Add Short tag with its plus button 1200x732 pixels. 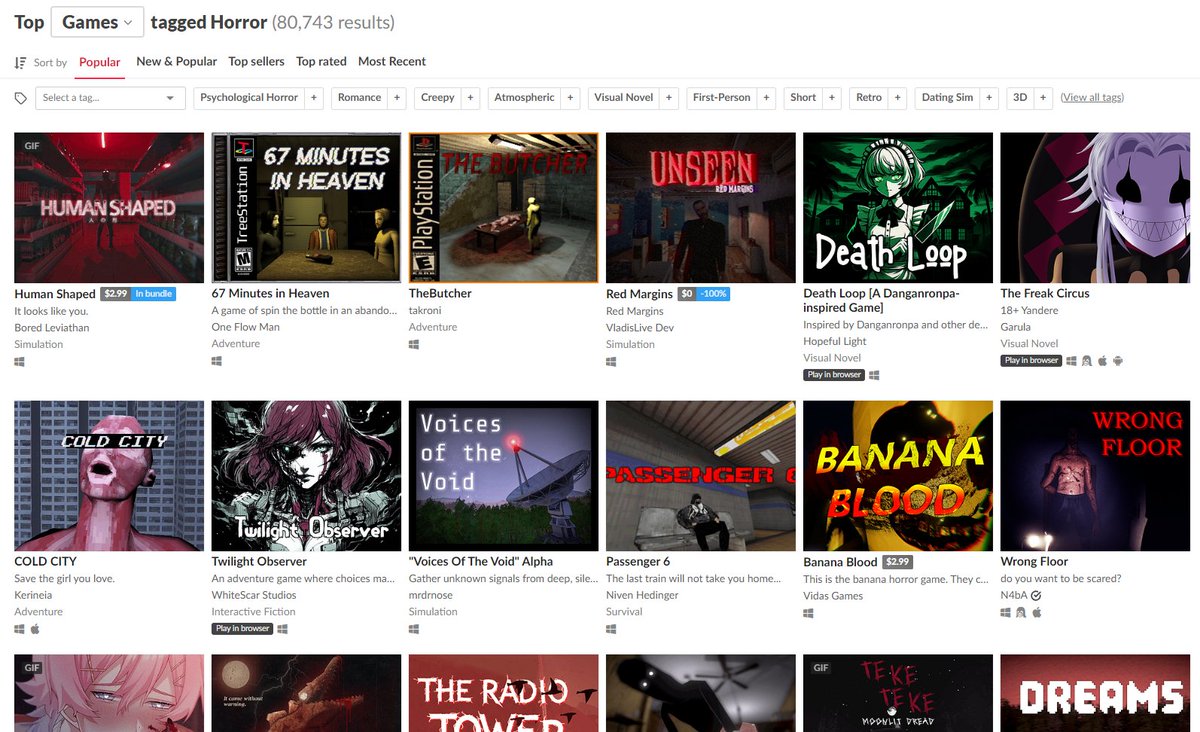click(x=831, y=98)
